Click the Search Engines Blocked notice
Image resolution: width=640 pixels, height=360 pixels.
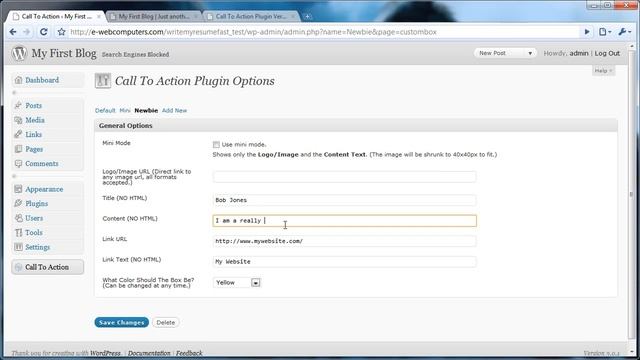click(135, 54)
